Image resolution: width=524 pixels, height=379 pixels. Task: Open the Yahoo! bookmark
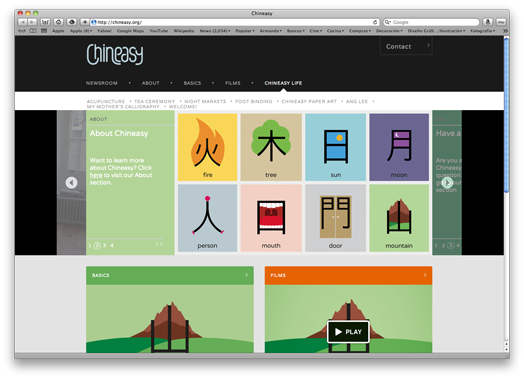(104, 31)
